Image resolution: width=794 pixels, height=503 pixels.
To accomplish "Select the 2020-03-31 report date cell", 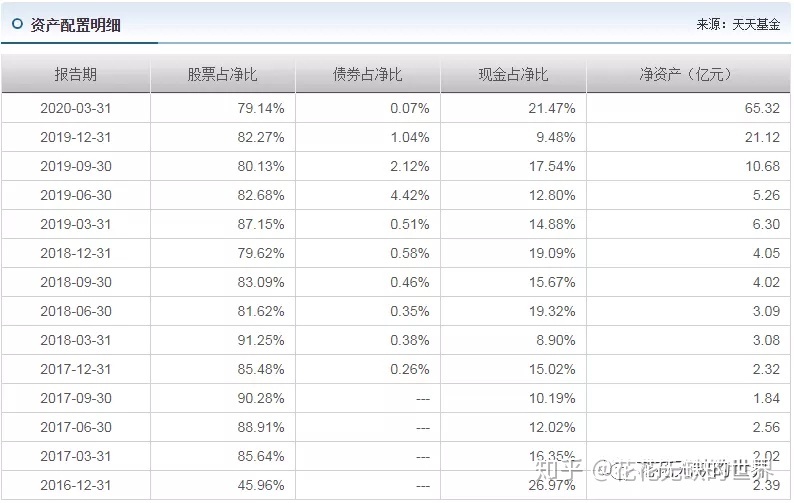I will (x=76, y=108).
